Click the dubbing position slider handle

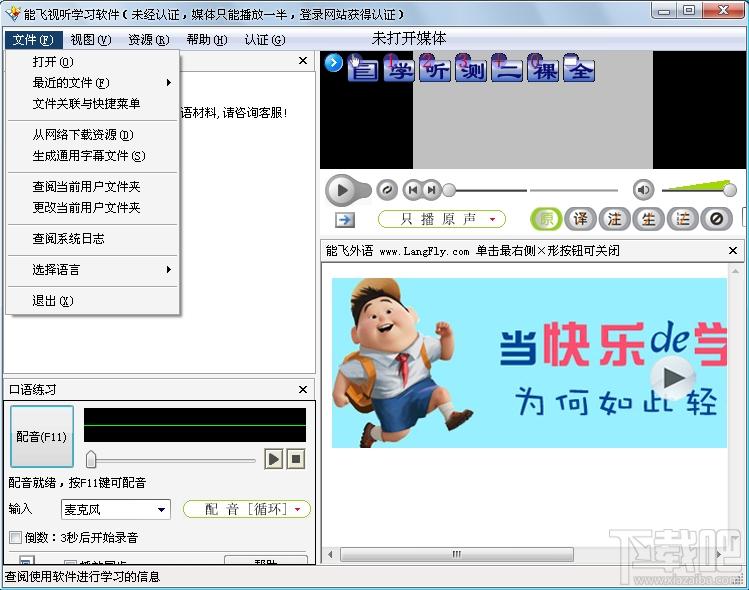tap(91, 460)
